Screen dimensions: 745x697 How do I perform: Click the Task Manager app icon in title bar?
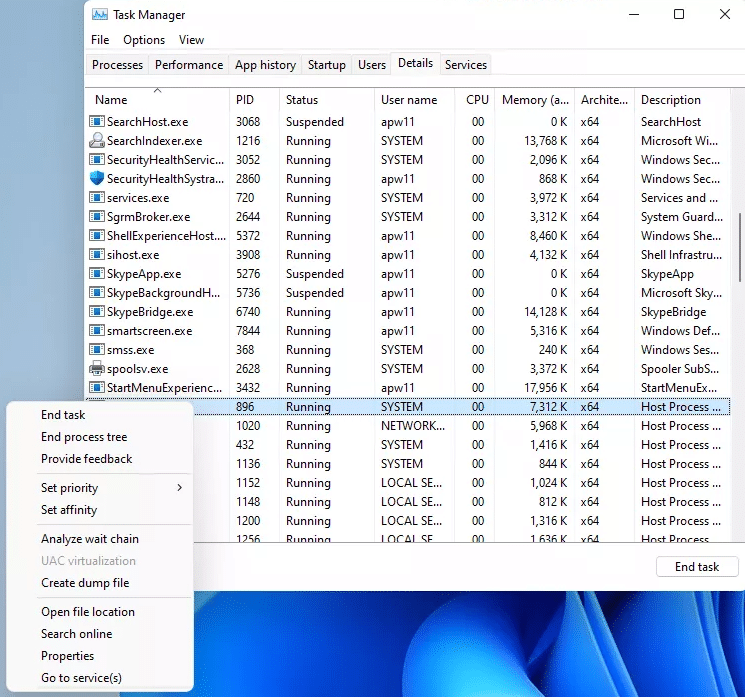pyautogui.click(x=99, y=15)
